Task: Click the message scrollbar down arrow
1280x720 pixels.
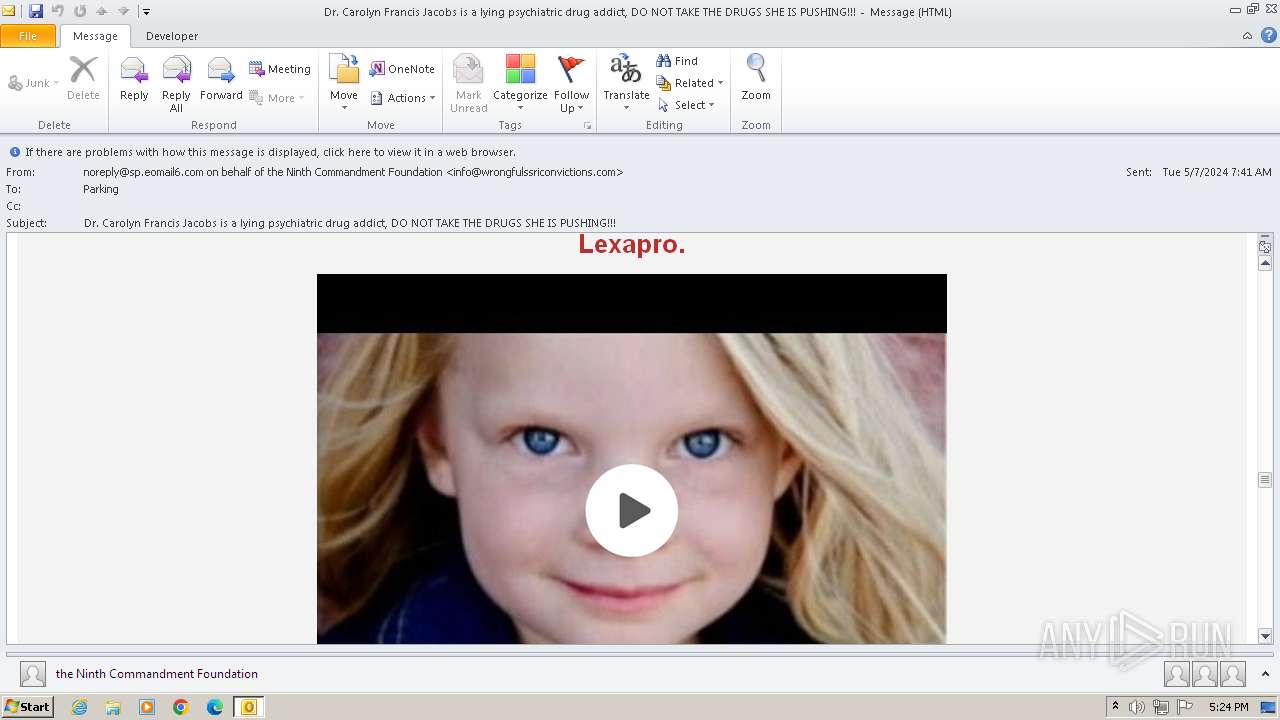Action: pyautogui.click(x=1265, y=636)
